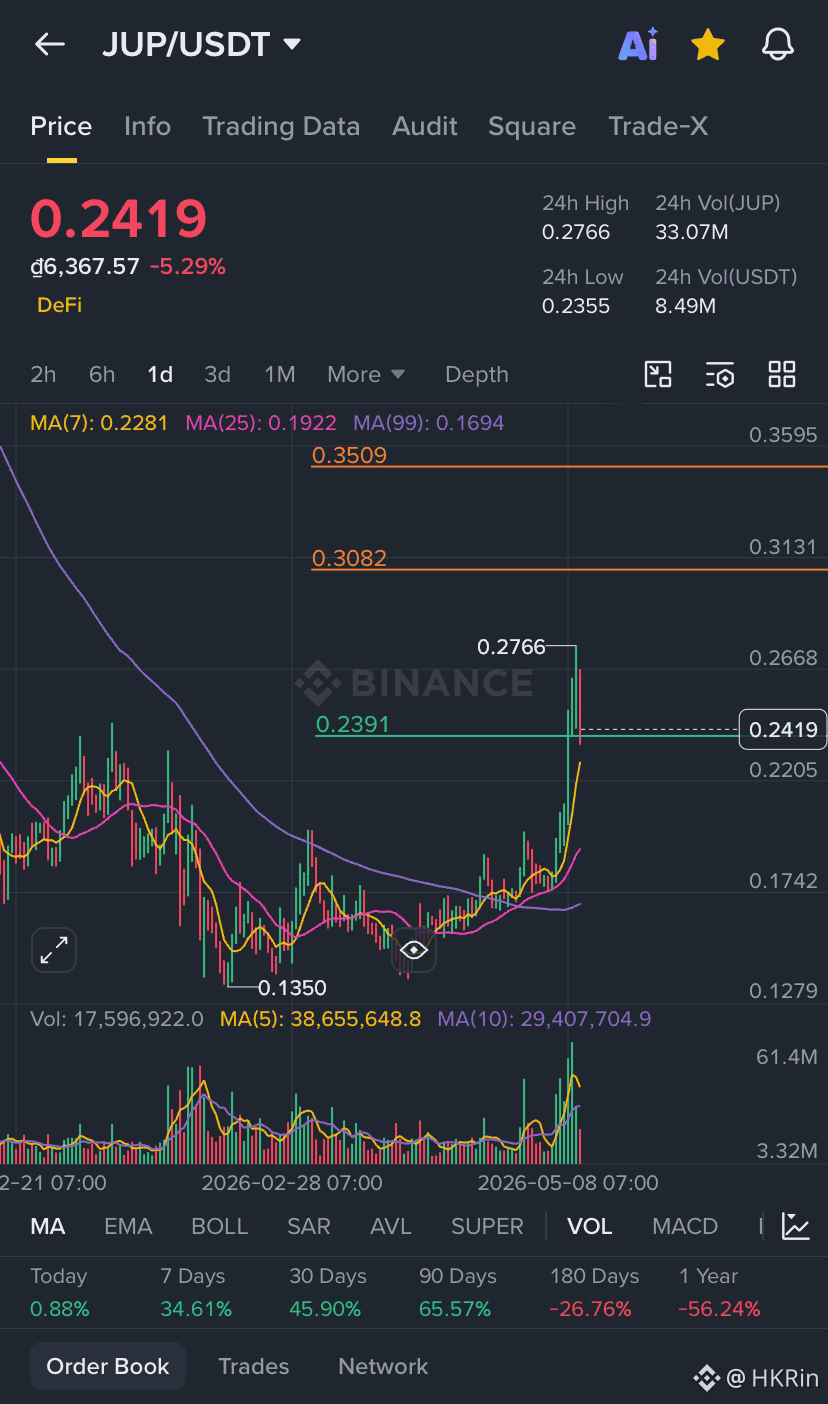
Task: Click the 180 Days -26.76% stat
Action: pos(594,1292)
